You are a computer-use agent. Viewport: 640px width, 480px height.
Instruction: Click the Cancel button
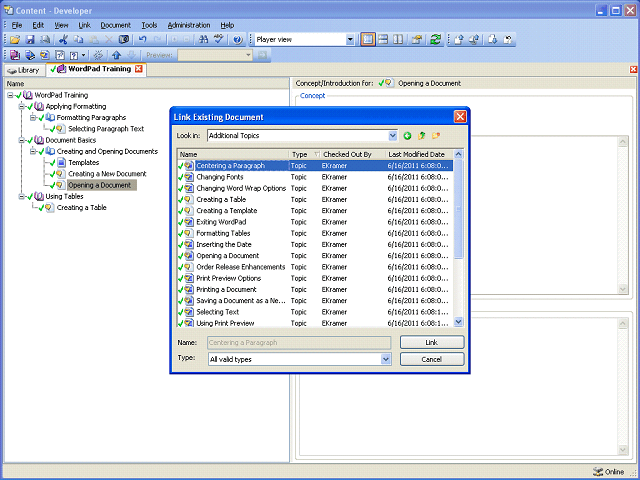(432, 359)
